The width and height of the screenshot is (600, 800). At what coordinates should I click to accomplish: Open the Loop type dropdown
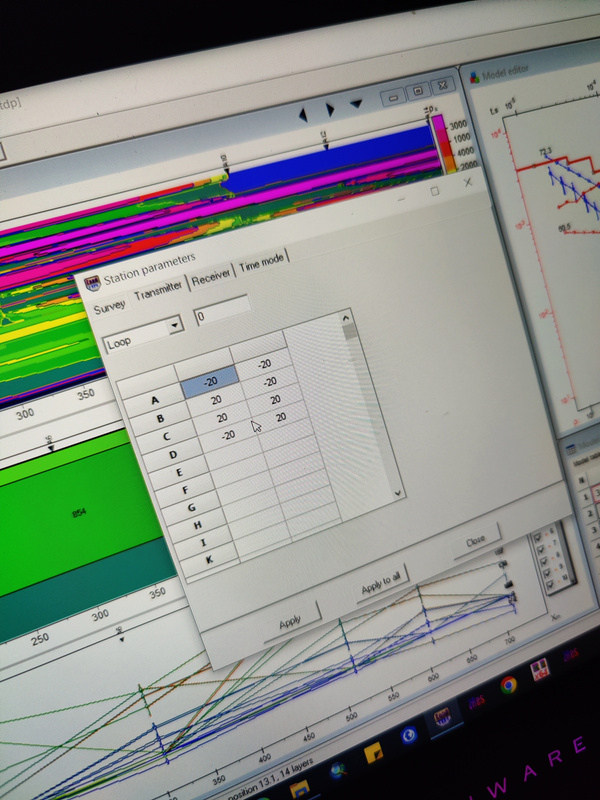(x=176, y=325)
